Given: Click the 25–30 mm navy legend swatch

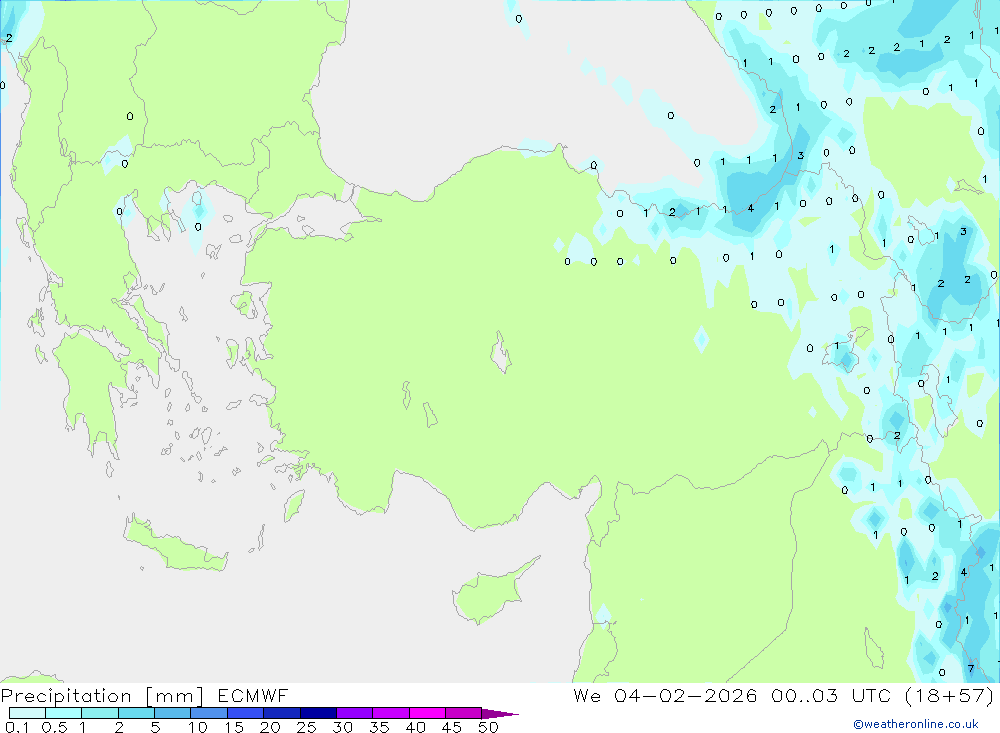Looking at the screenshot, I should tap(318, 713).
